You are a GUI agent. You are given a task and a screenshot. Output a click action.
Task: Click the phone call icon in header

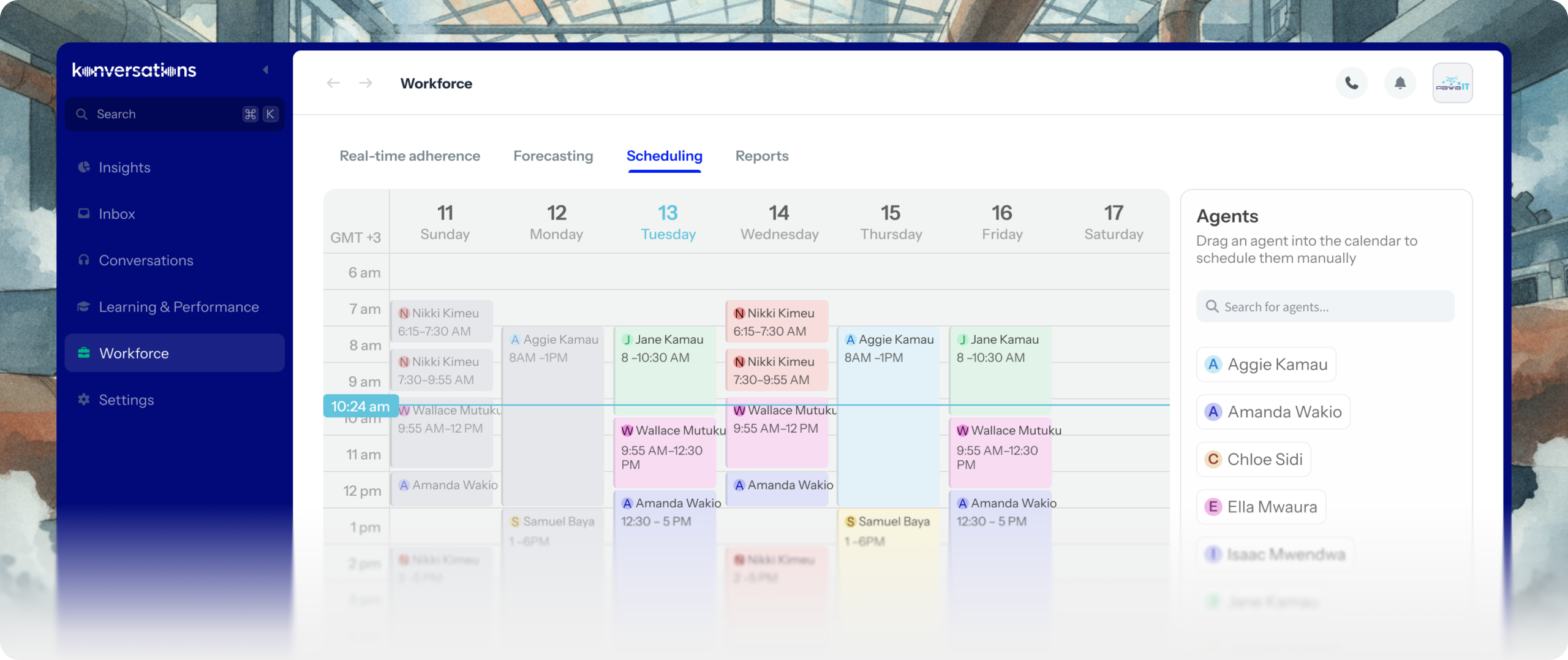click(1351, 83)
